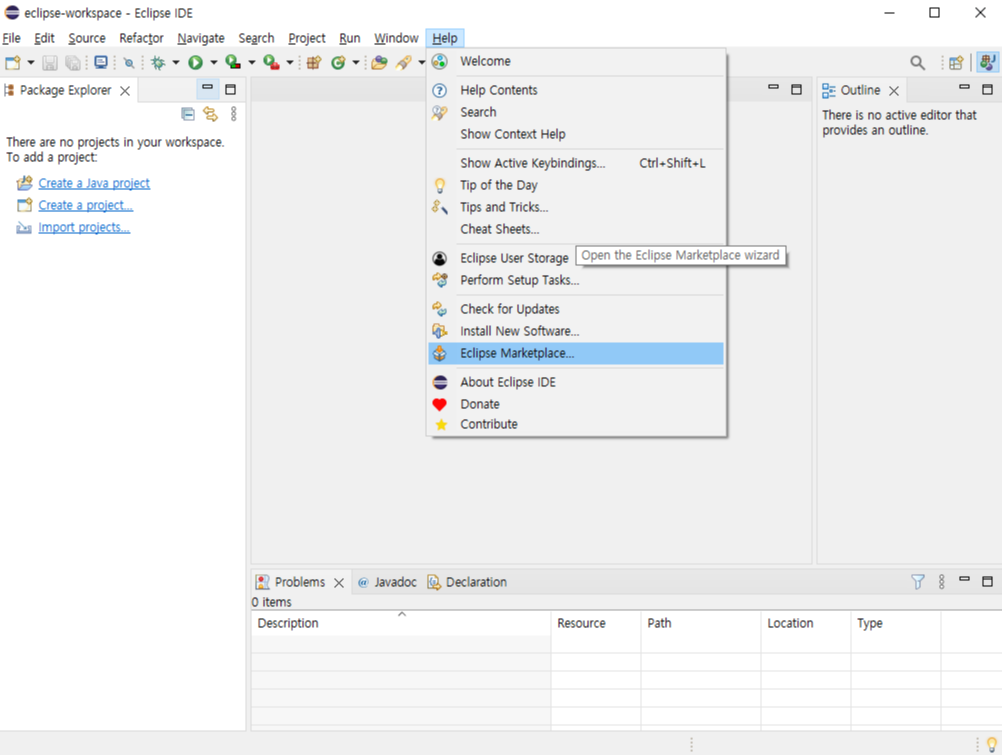Viewport: 1002px width, 755px height.
Task: Open Problems View Menu dots
Action: 941,582
